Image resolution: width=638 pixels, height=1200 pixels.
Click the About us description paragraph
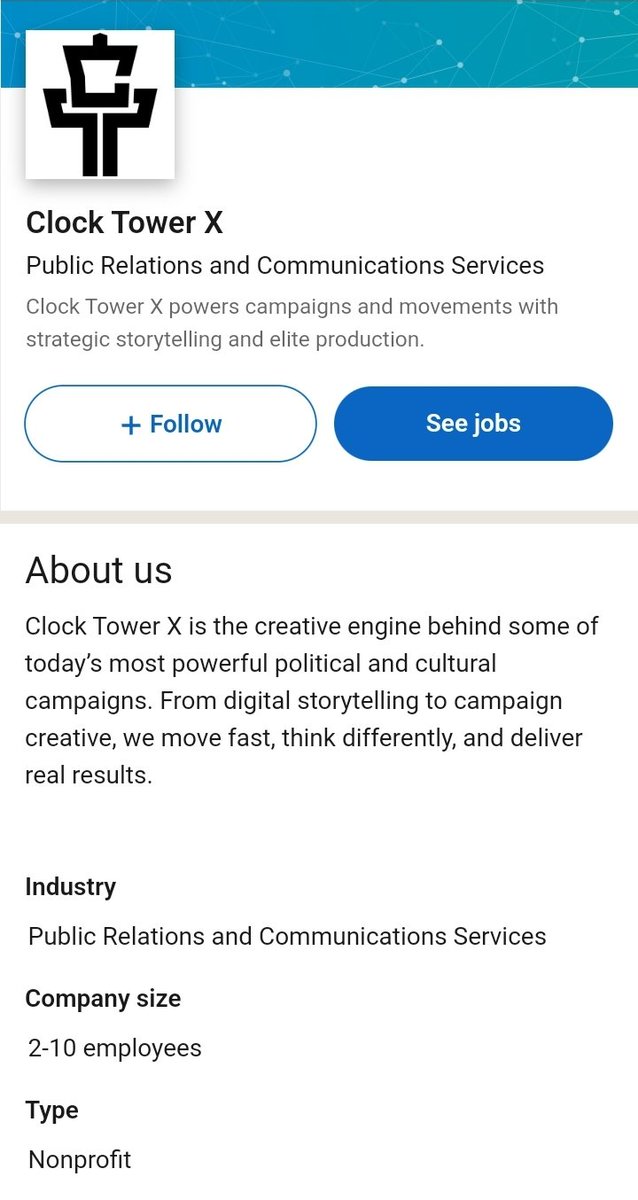[312, 700]
